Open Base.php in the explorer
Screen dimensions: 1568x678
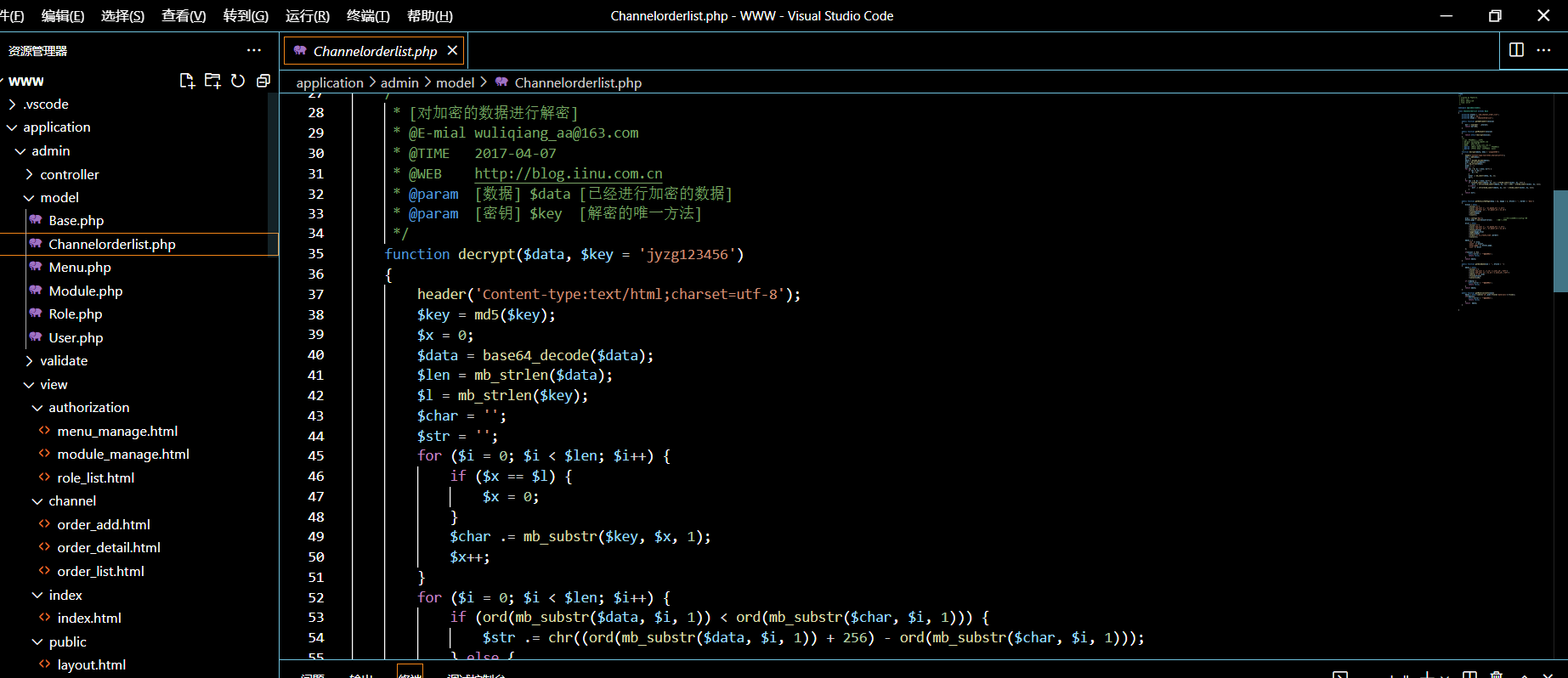76,220
